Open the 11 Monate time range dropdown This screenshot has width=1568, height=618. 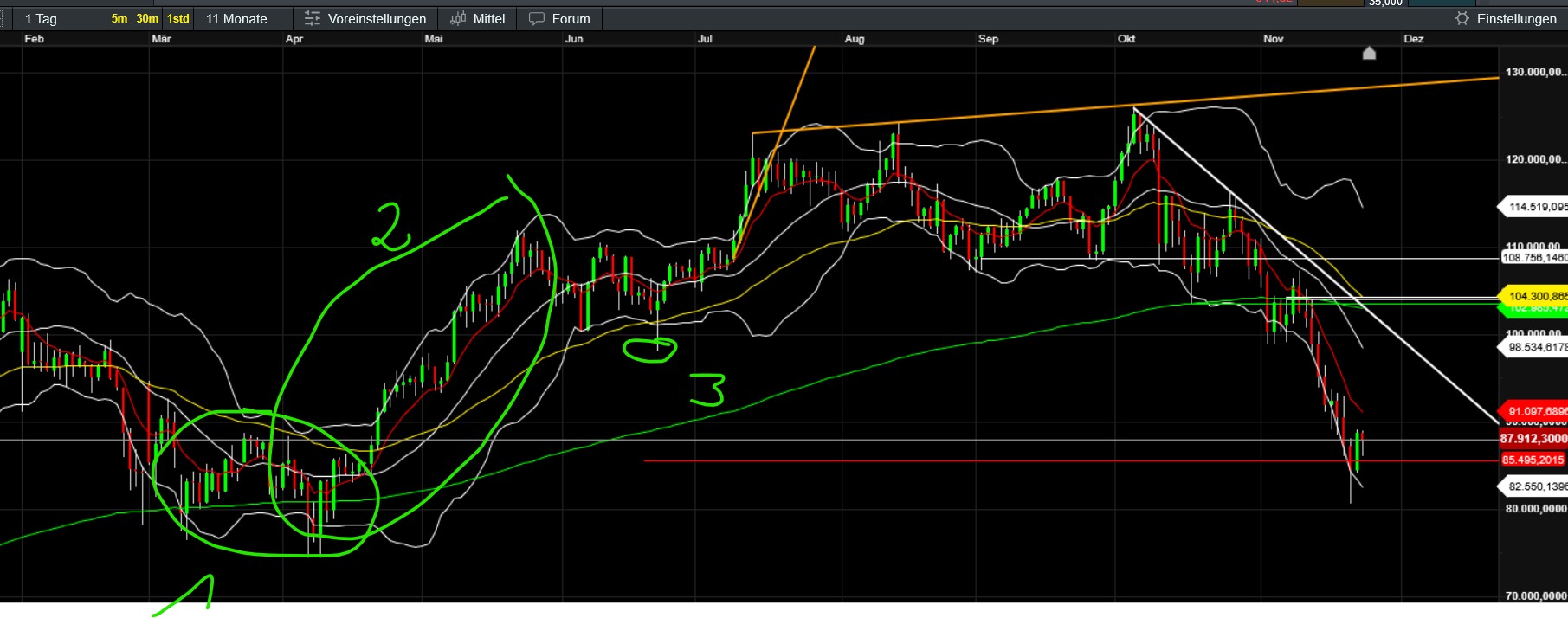tap(243, 18)
